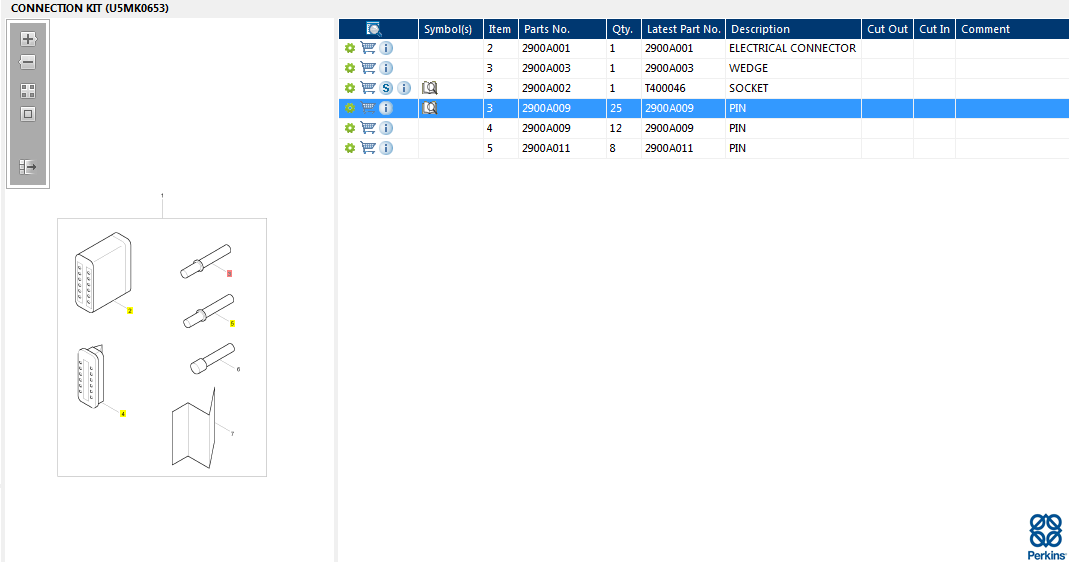Screen dimensions: 1069x562
Task: Zoom in on the diagram with plus icon
Action: click(x=28, y=39)
